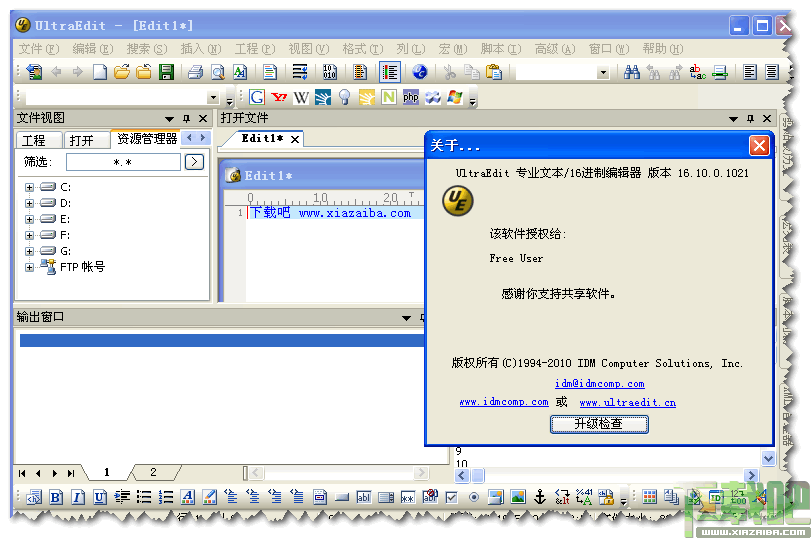
Task: Click the 升级检查 button
Action: (599, 424)
